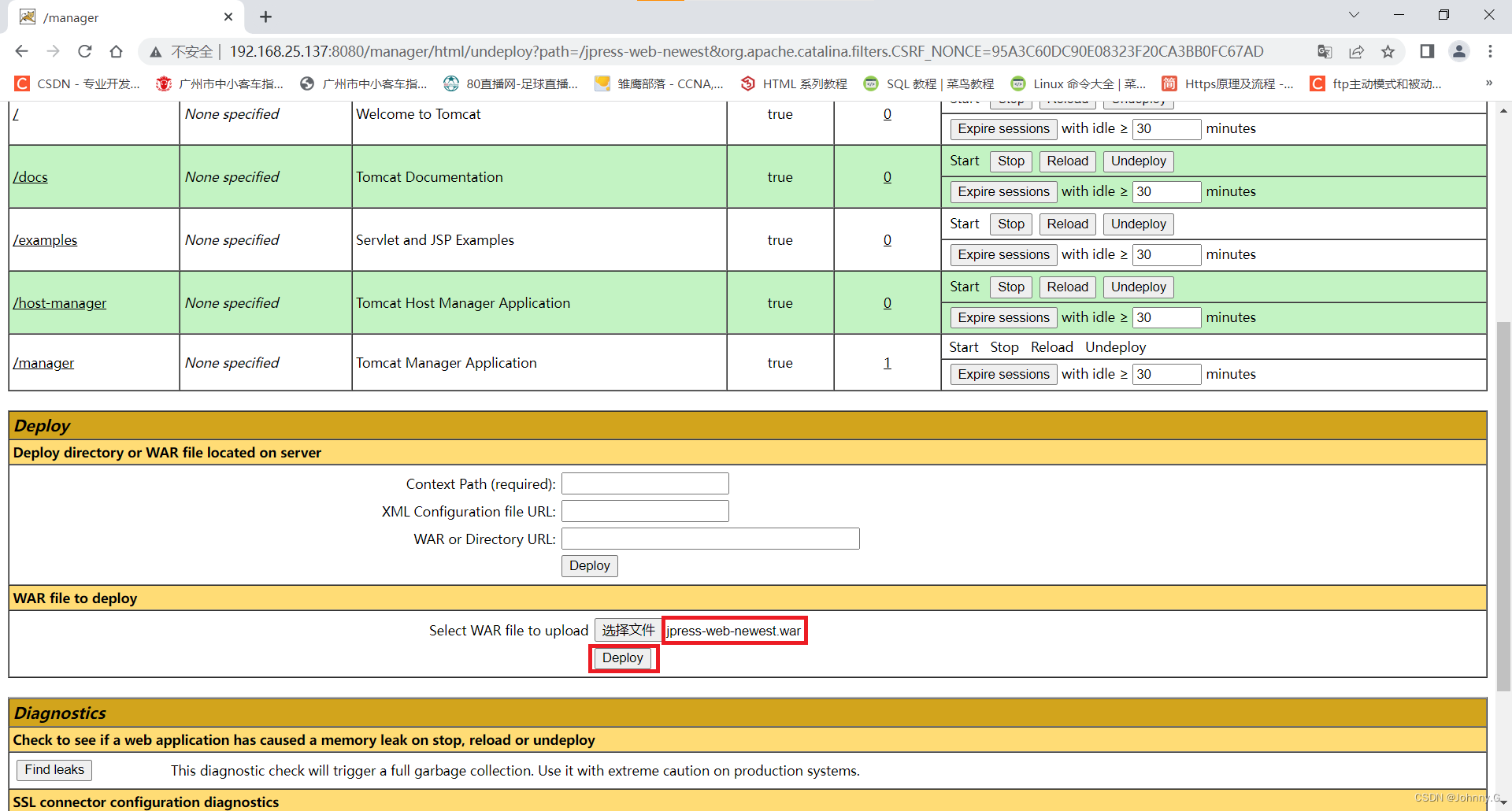Open the /docs application link
Viewport: 1512px width, 811px height.
30,177
